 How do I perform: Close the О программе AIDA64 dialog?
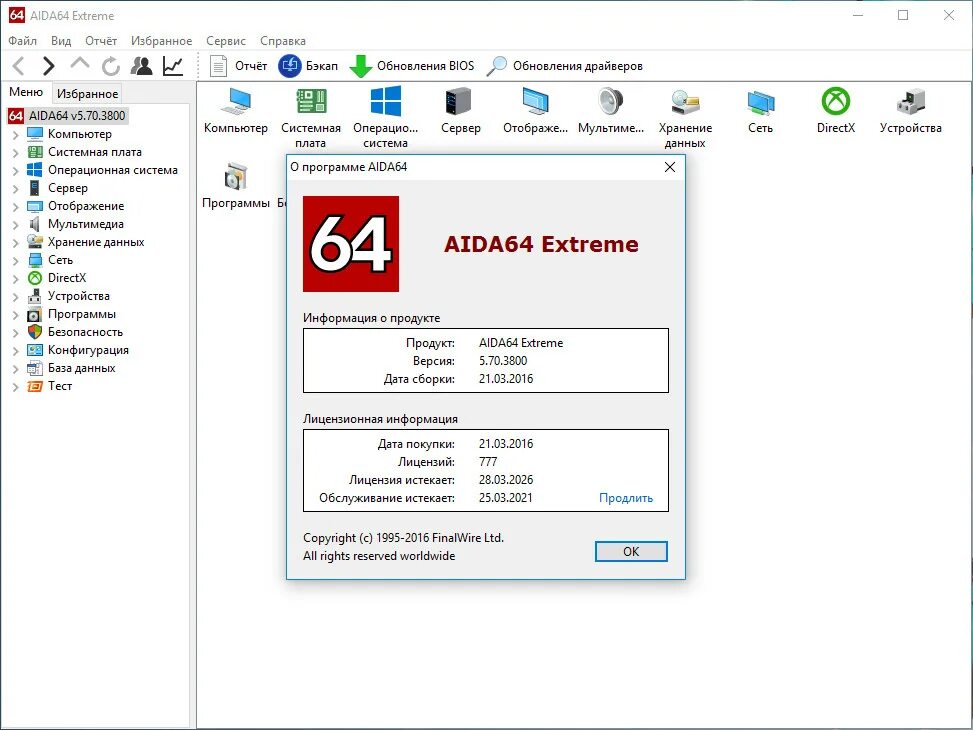[x=670, y=167]
